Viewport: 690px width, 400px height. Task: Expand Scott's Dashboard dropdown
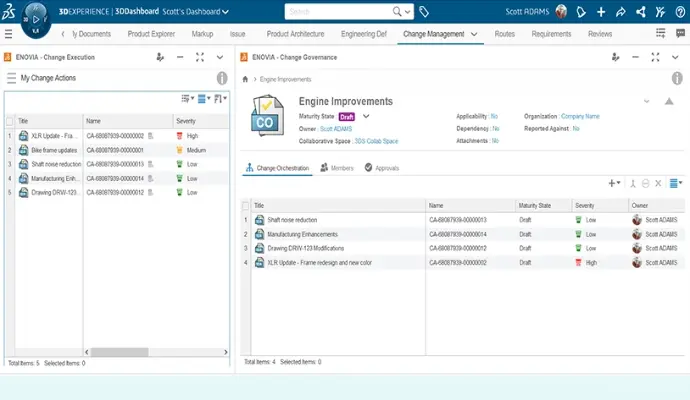click(226, 12)
